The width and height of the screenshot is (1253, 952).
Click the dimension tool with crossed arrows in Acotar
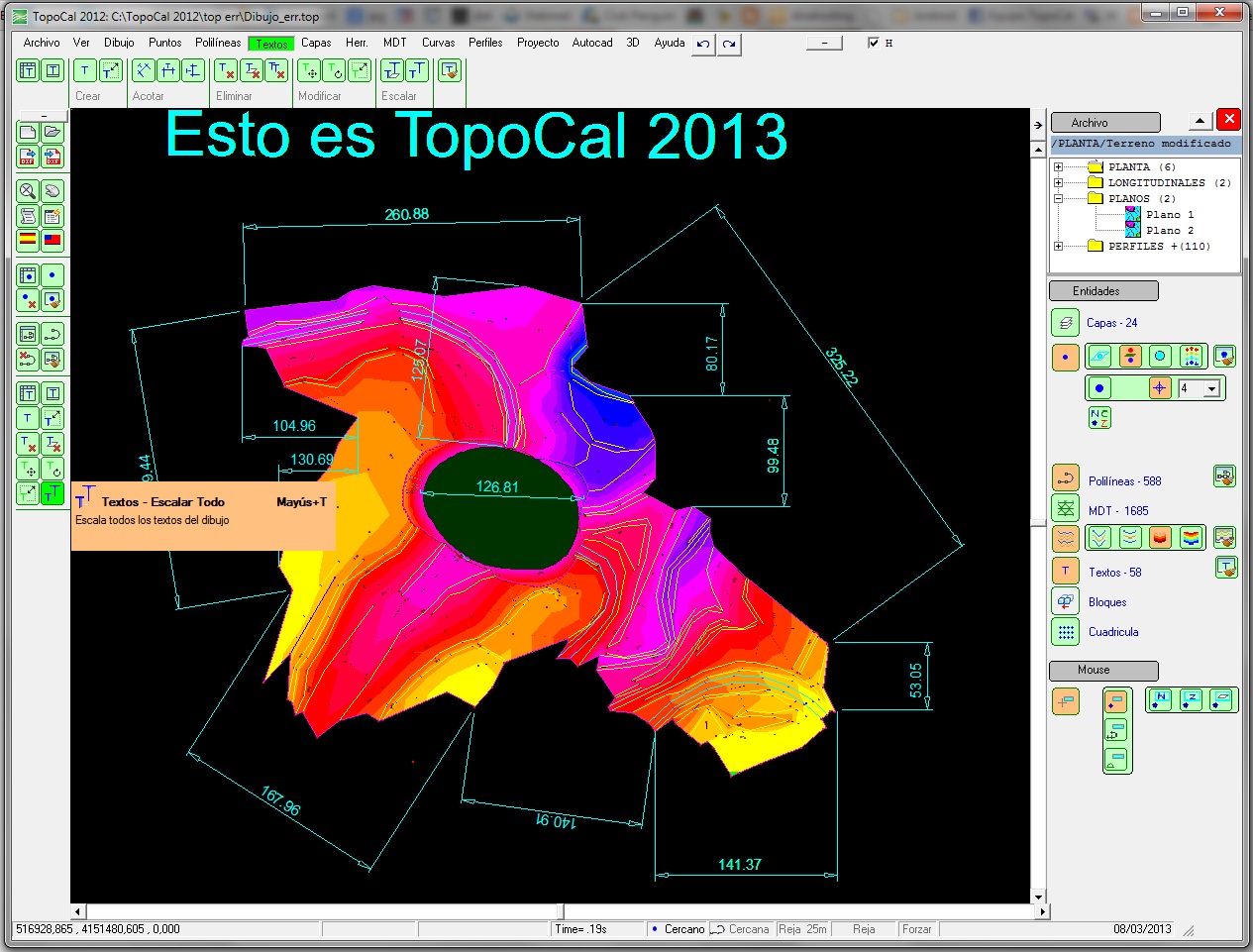[144, 70]
